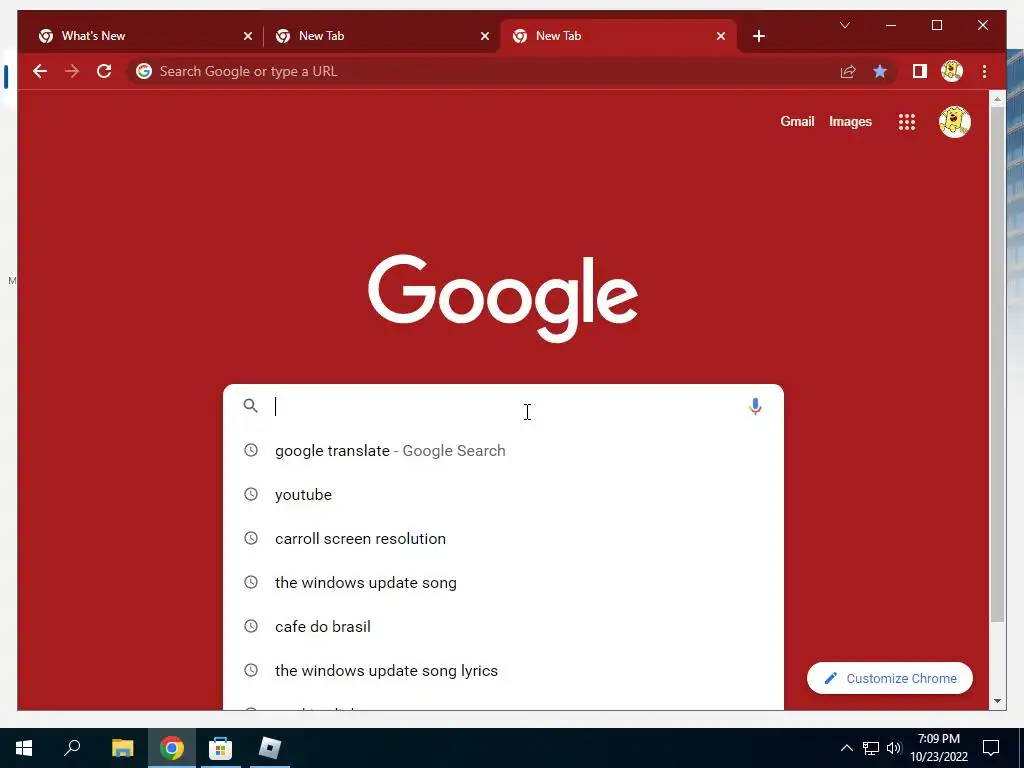Click Chrome icon in taskbar
Viewport: 1024px width, 768px height.
point(172,748)
